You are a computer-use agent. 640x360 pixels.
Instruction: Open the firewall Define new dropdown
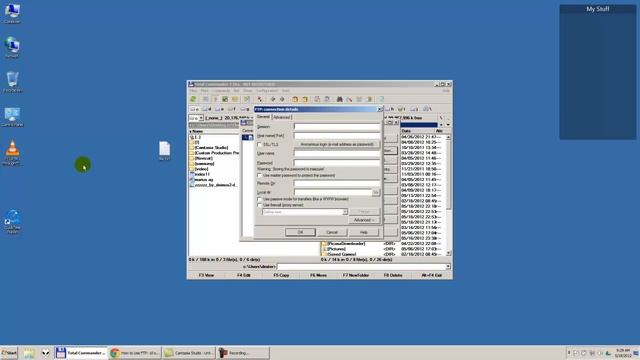pyautogui.click(x=344, y=212)
